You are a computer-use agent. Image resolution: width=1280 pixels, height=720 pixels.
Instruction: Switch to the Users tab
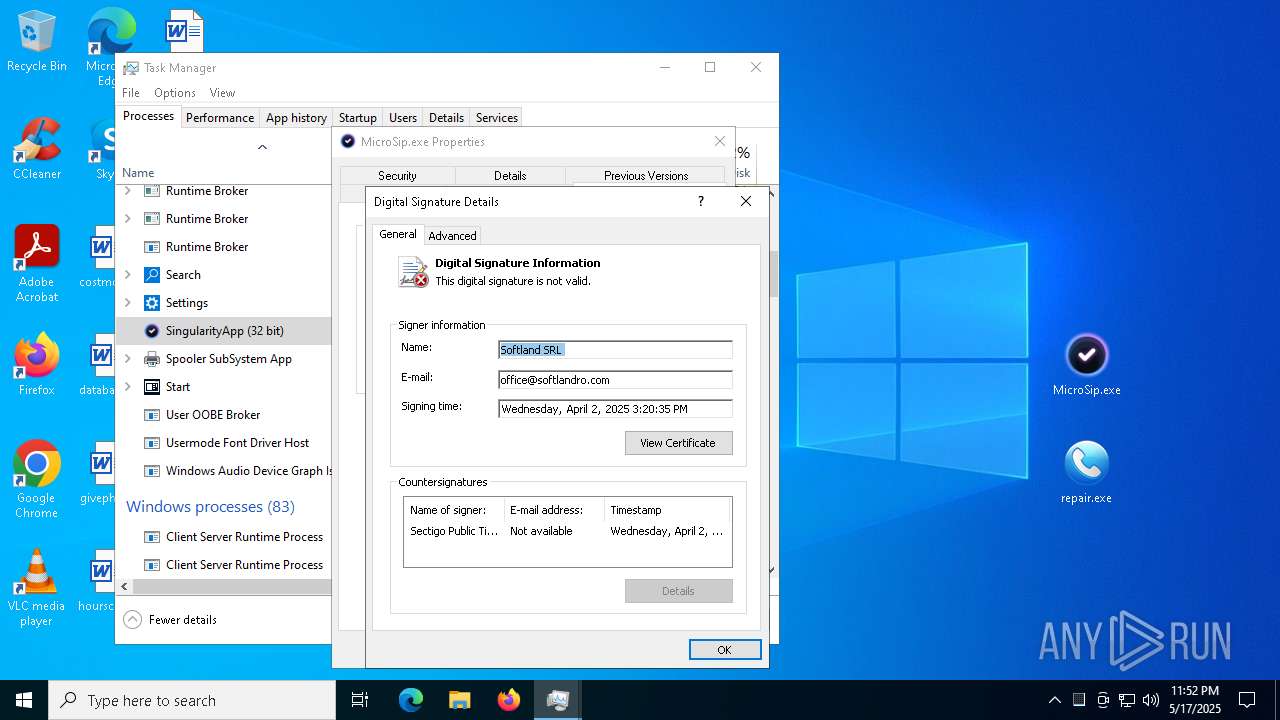tap(403, 117)
